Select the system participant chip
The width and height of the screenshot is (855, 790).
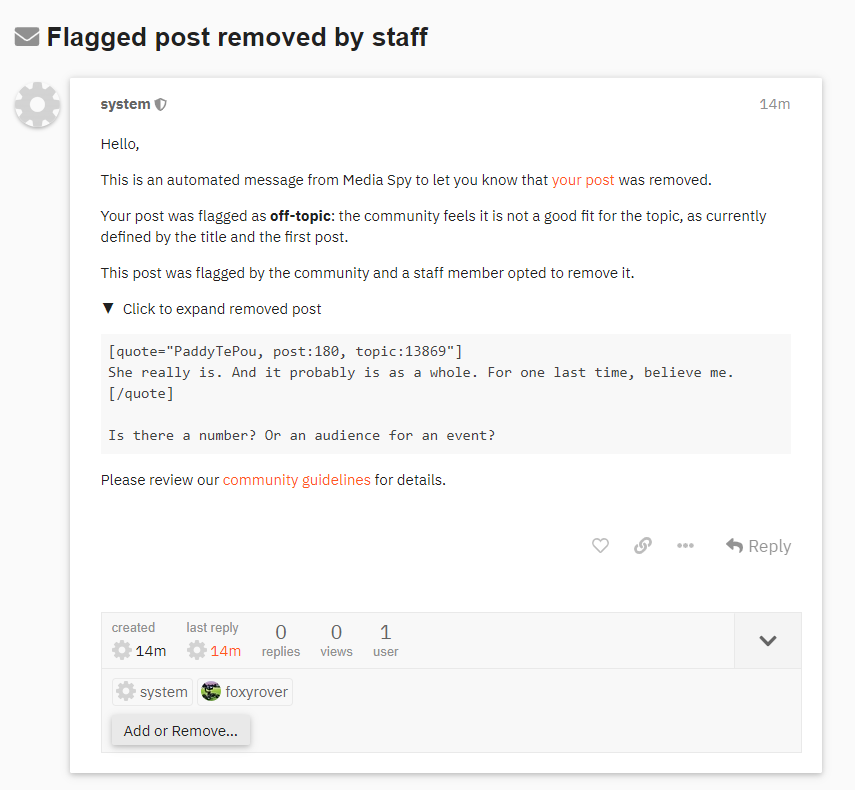pyautogui.click(x=152, y=692)
